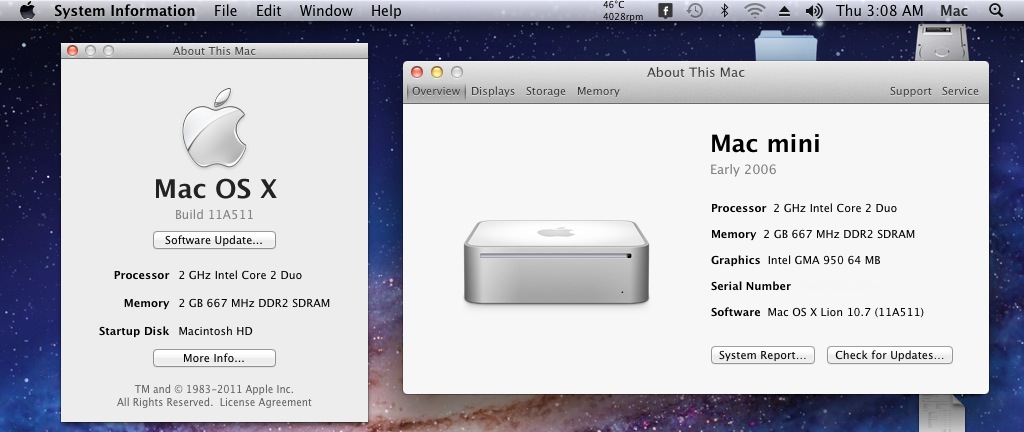Open the Window menu
Image resolution: width=1024 pixels, height=432 pixels.
(x=326, y=10)
